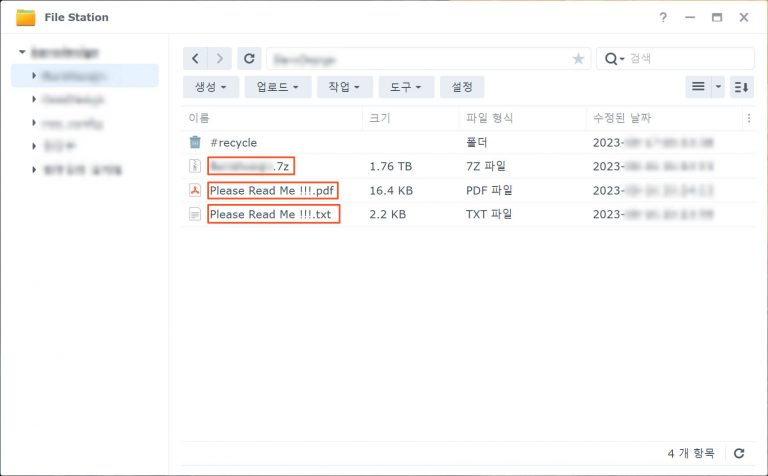Go forward with the right arrow button
This screenshot has height=476, width=768.
219,59
